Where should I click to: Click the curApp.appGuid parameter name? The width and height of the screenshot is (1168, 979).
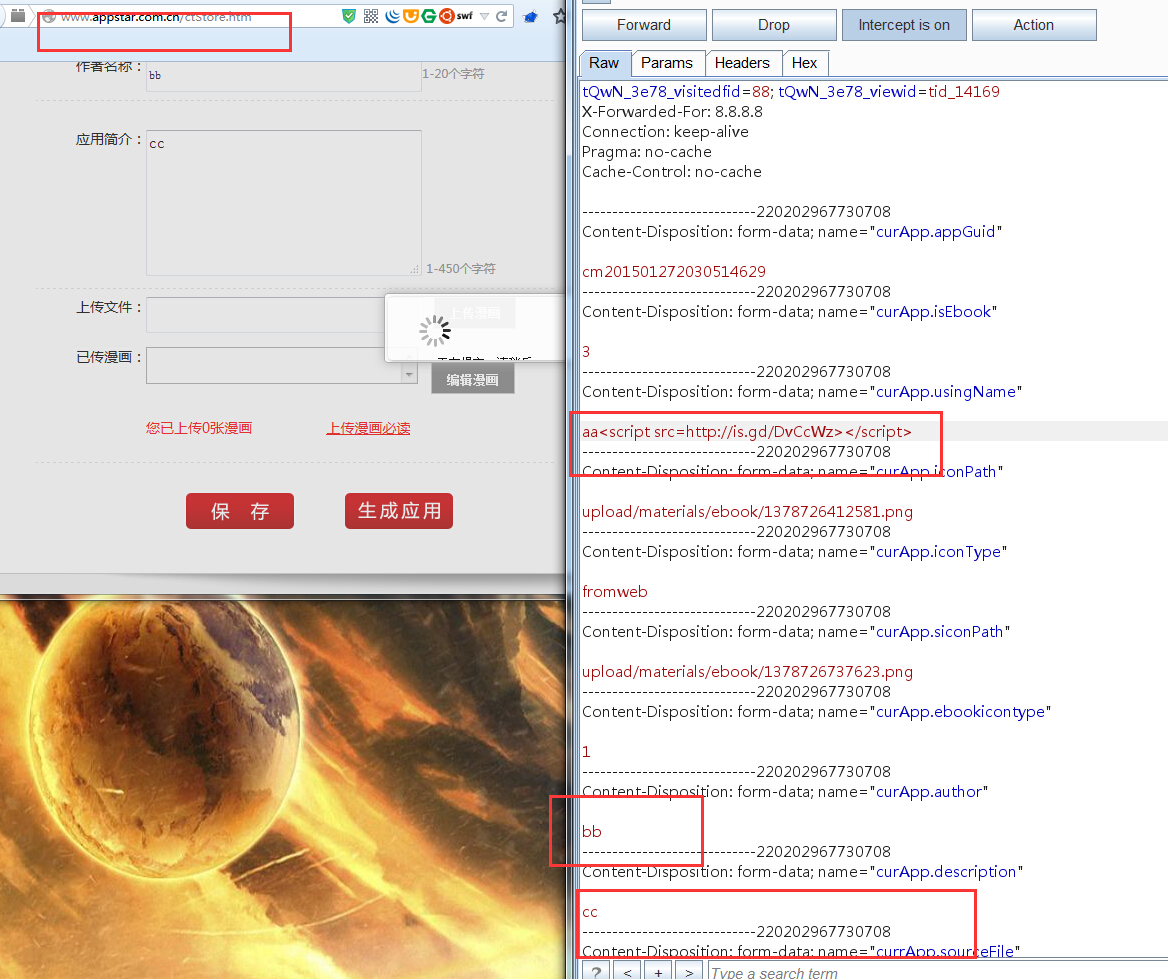tap(936, 232)
